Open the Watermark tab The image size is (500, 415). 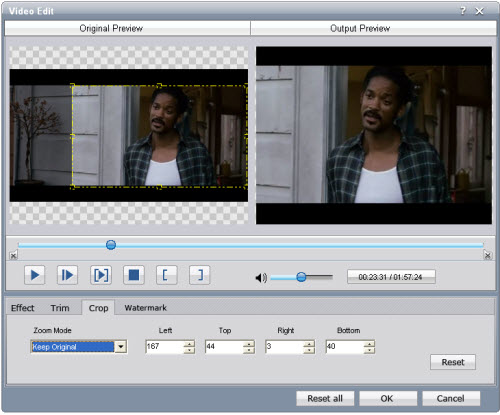146,308
